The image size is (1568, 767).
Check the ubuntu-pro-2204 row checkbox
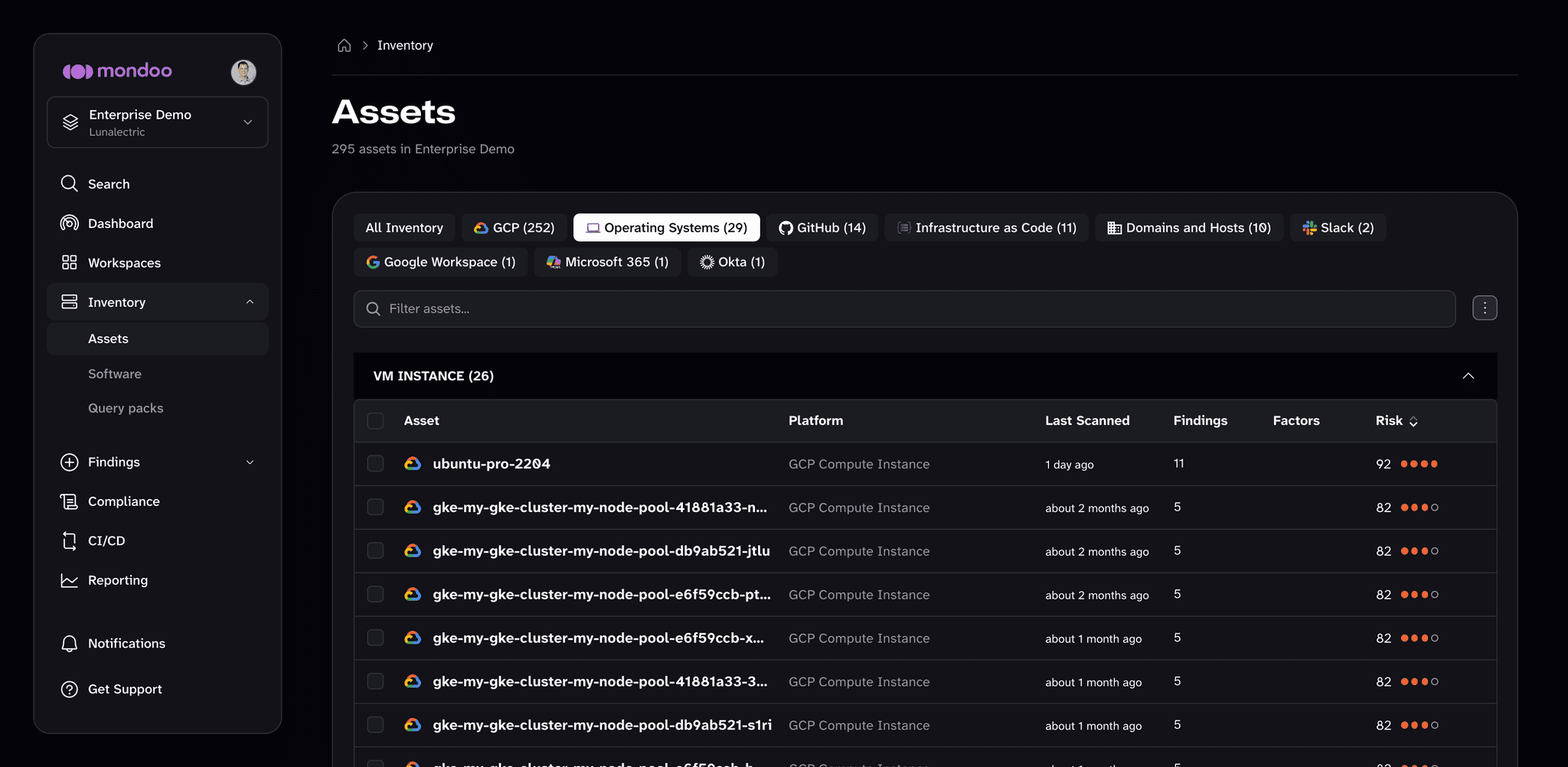pos(375,464)
